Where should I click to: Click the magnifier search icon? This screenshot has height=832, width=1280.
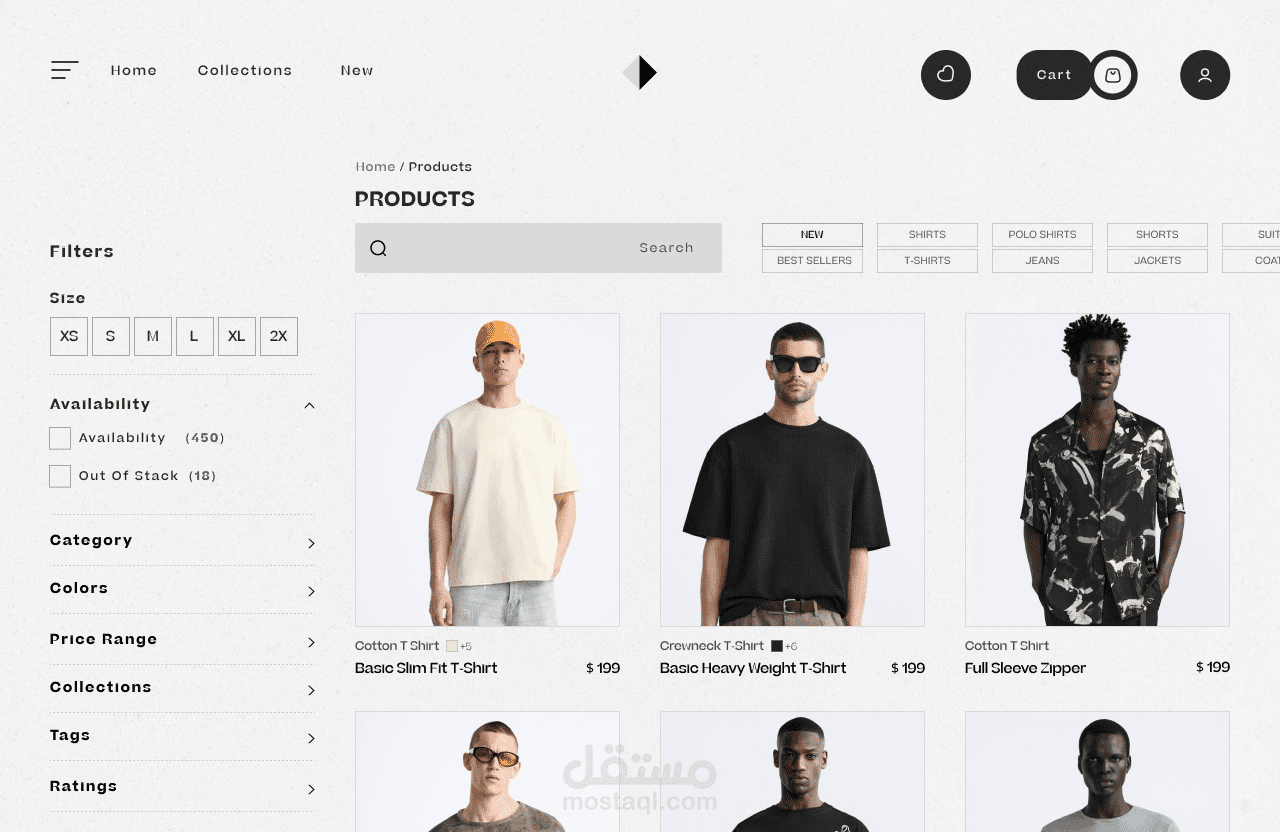[378, 248]
